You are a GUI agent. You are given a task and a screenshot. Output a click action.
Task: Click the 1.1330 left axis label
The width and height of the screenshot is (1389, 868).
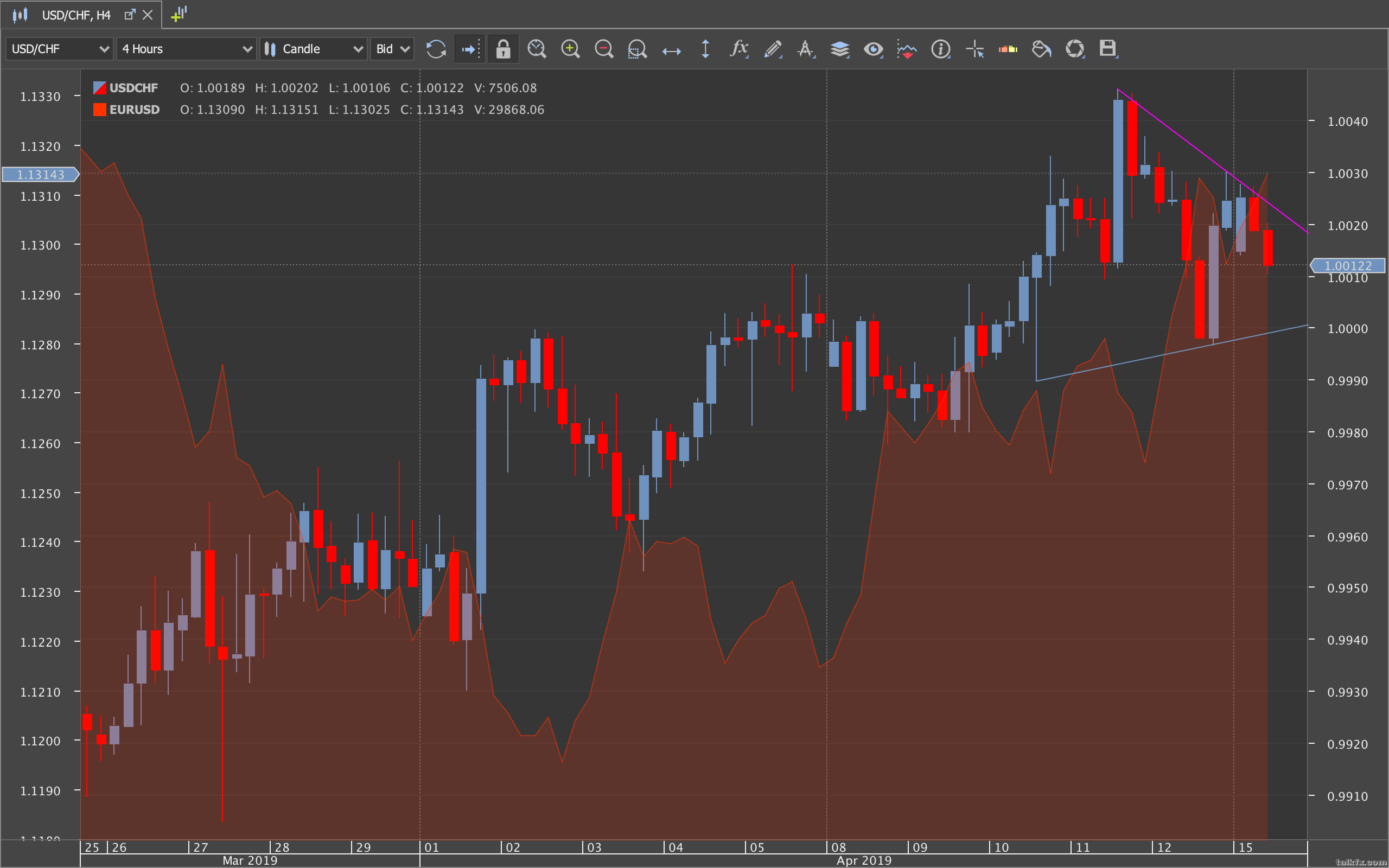(40, 97)
